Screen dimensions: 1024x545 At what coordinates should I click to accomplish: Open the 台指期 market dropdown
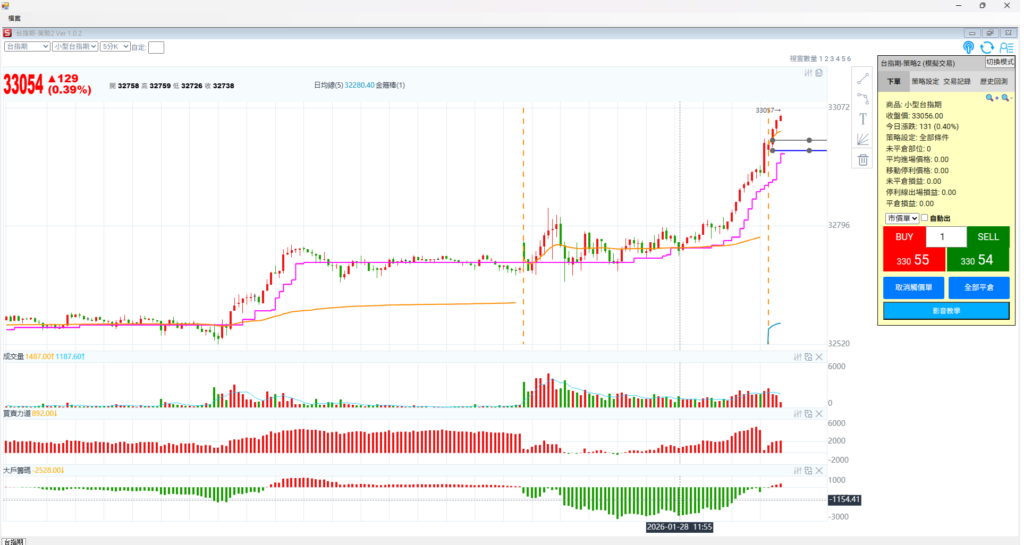27,46
